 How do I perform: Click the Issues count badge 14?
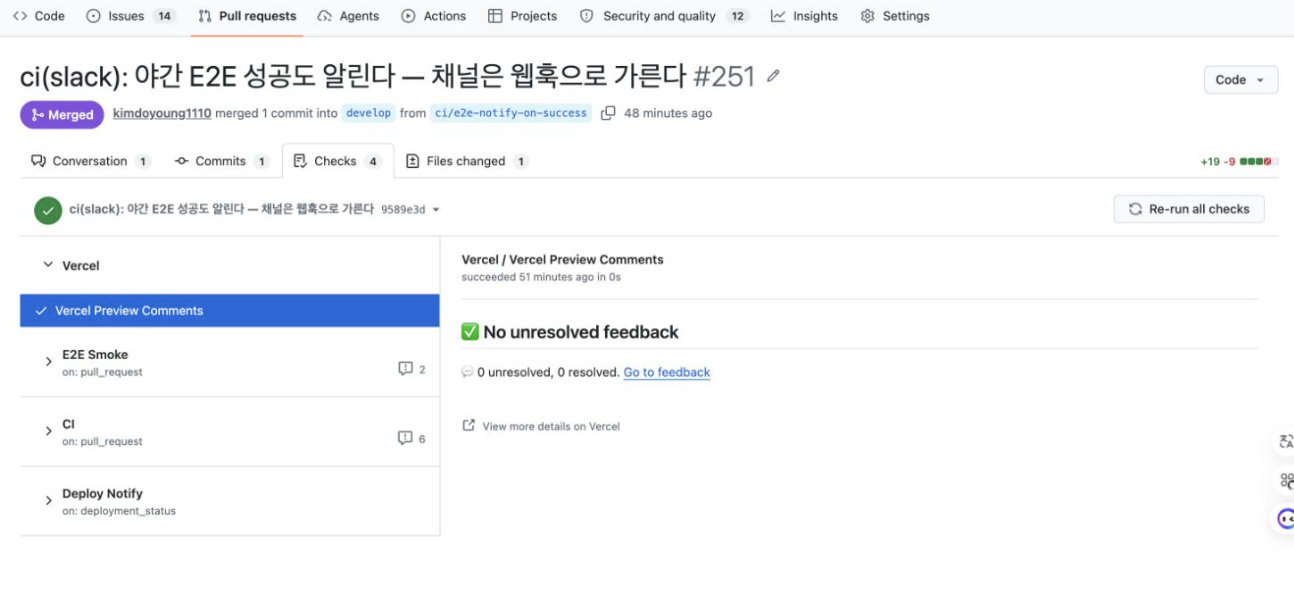point(165,16)
